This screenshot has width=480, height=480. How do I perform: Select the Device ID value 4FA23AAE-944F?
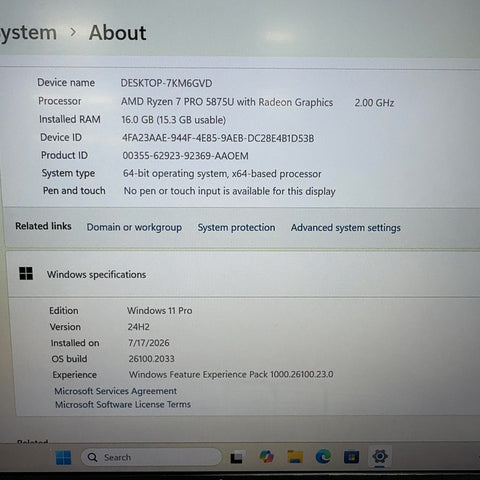pos(218,138)
